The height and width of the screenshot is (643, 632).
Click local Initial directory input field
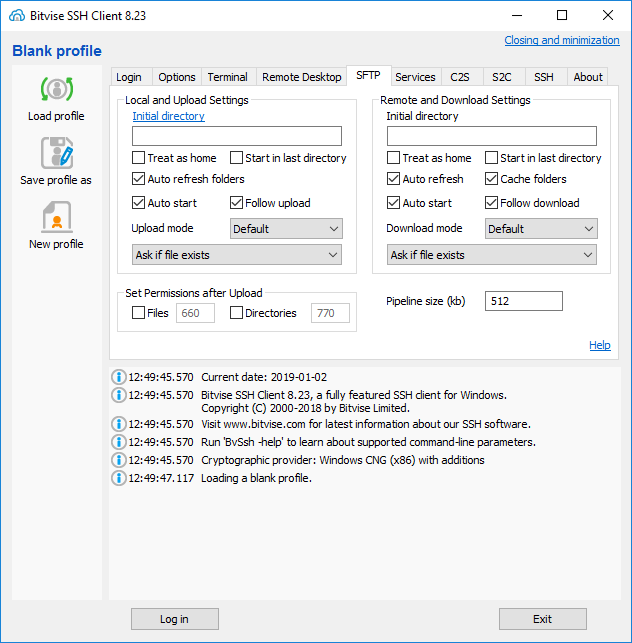(237, 136)
